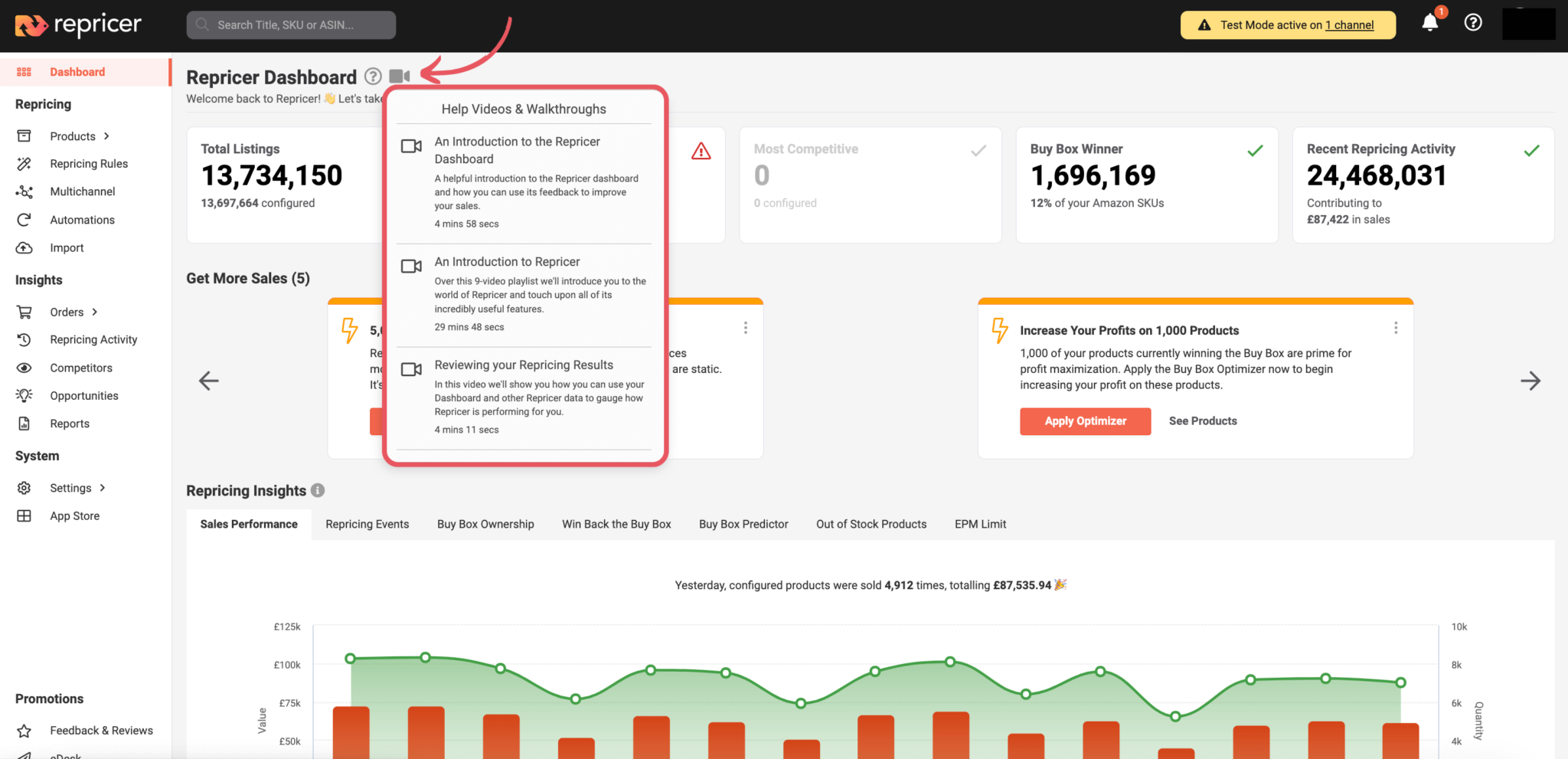Click the red warning triangle icon
The height and width of the screenshot is (759, 1568).
(701, 151)
